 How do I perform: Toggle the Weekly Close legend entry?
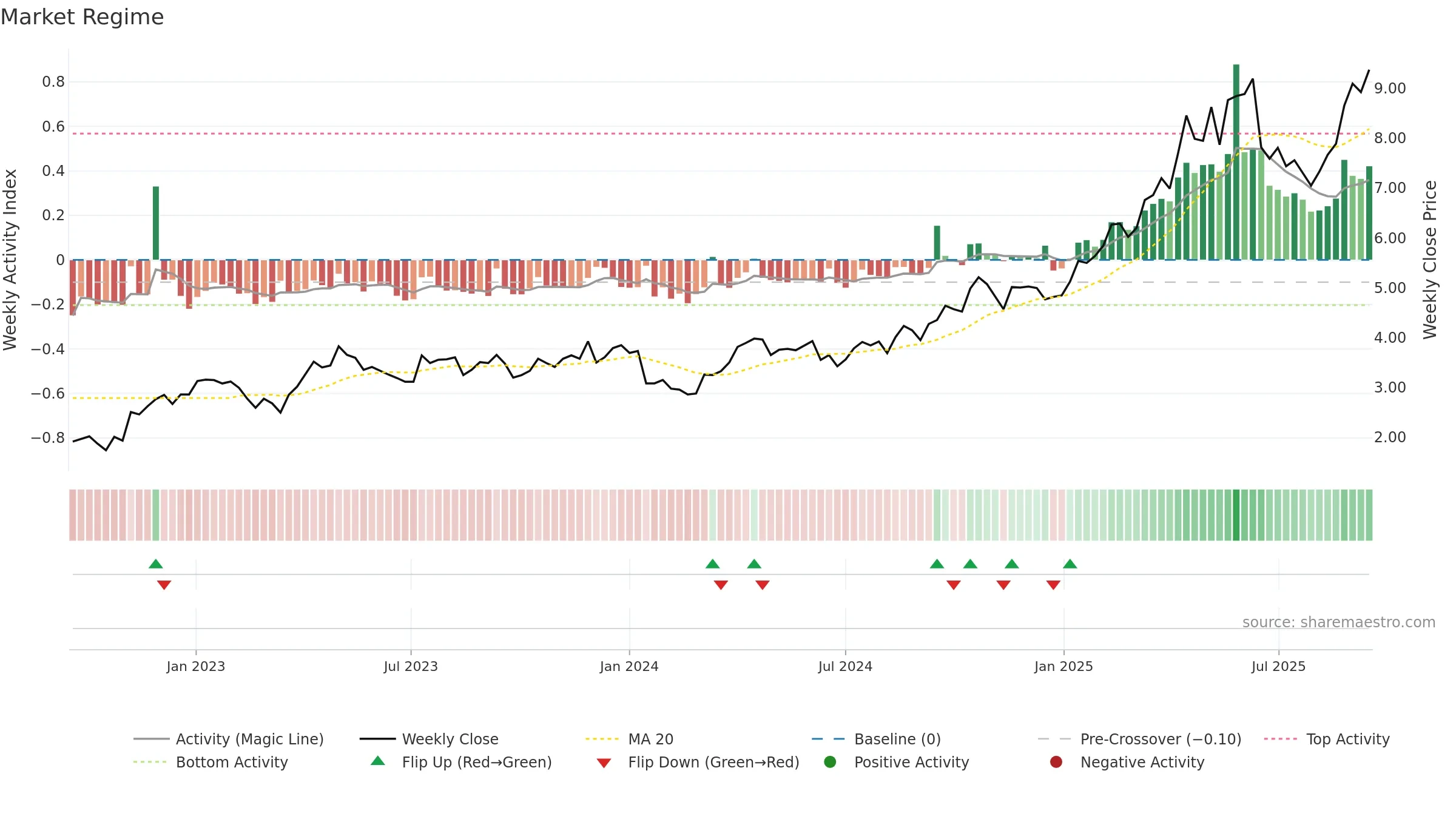(429, 739)
